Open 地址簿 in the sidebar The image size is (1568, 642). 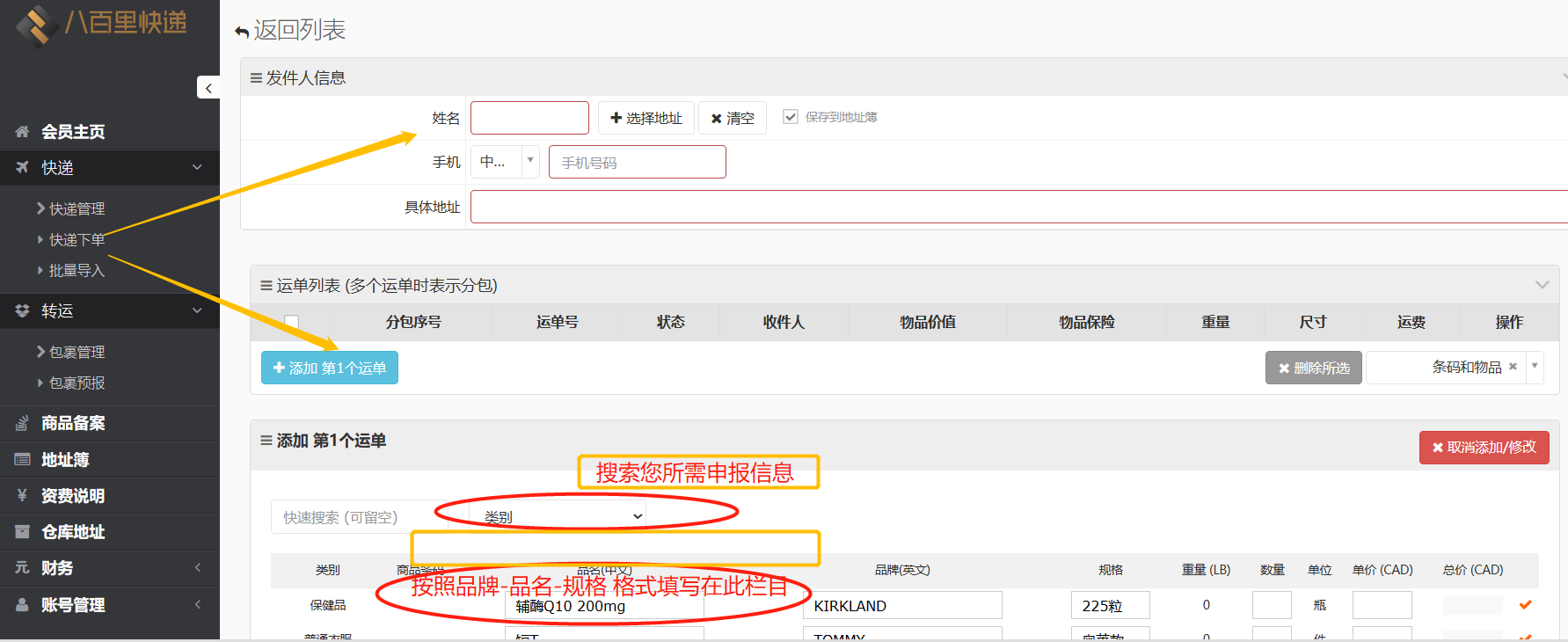click(x=65, y=459)
